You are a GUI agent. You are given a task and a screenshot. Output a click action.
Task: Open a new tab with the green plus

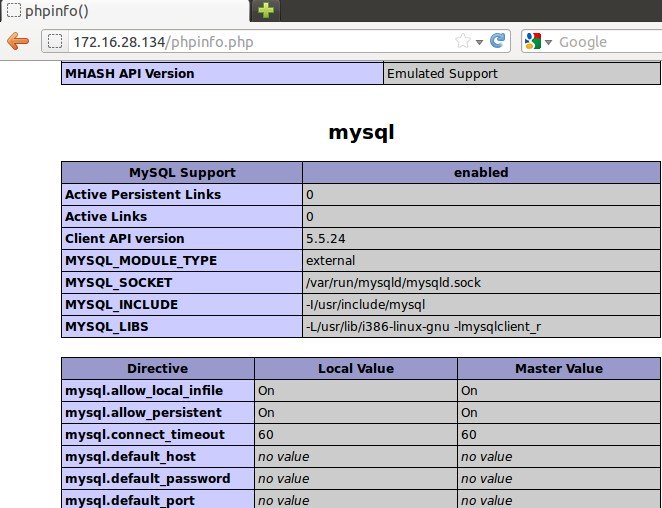tap(266, 10)
